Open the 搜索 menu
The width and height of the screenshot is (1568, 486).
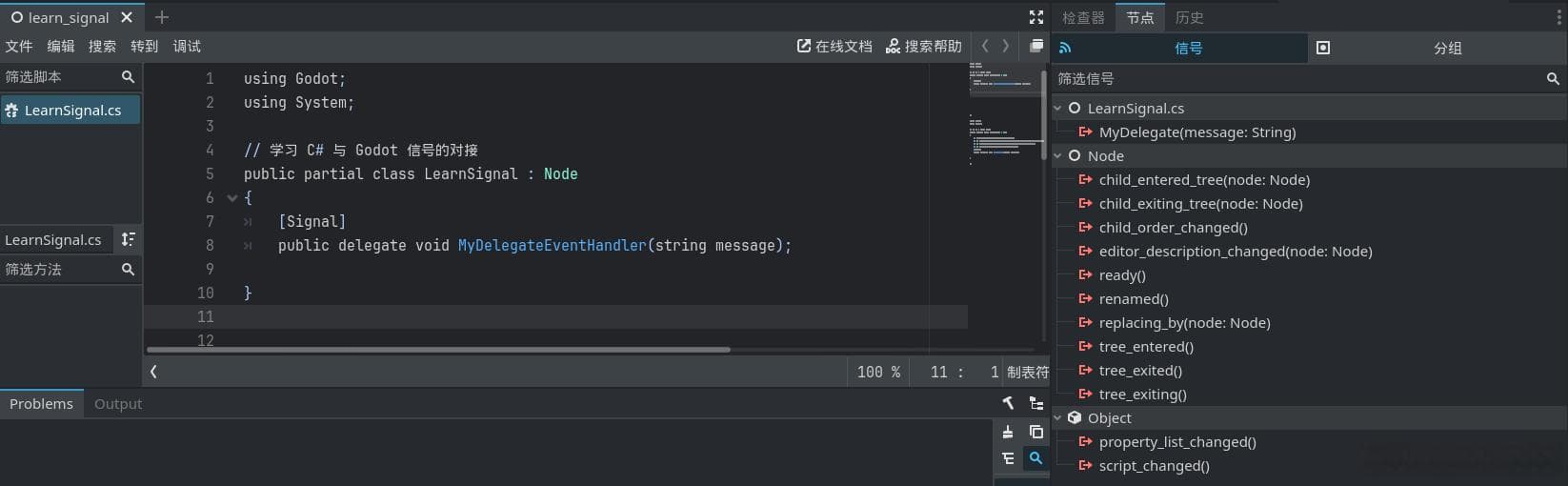pyautogui.click(x=102, y=46)
